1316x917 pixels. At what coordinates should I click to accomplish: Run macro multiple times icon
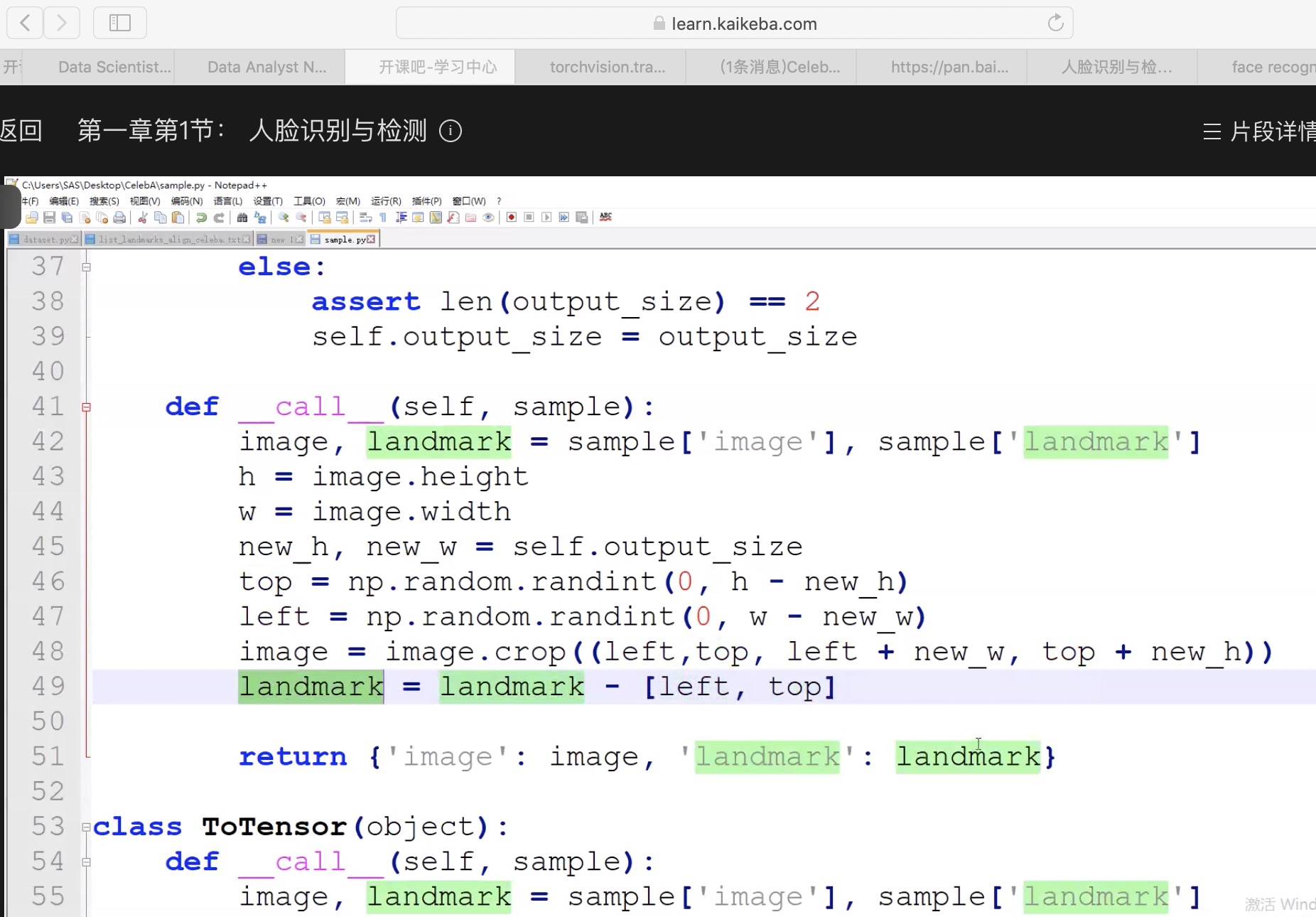click(x=564, y=218)
